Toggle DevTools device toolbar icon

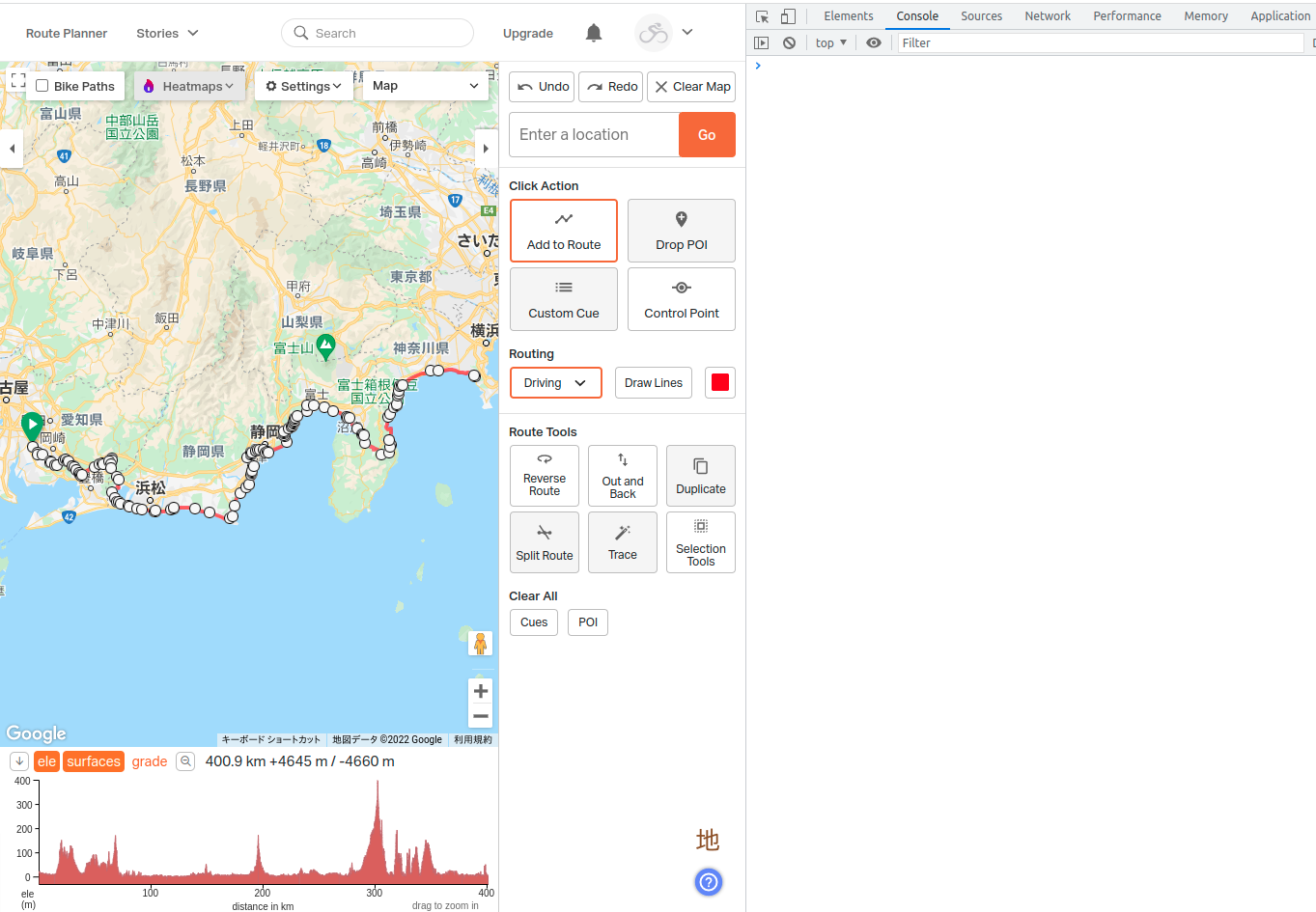788,16
